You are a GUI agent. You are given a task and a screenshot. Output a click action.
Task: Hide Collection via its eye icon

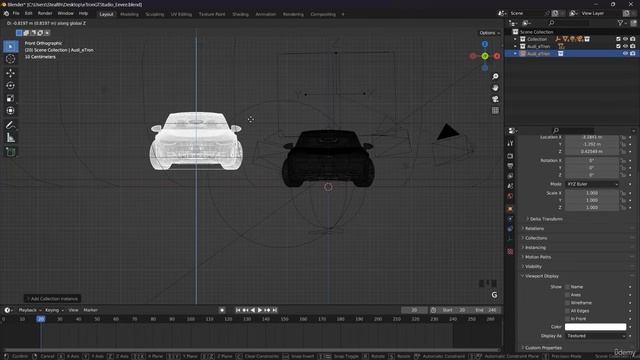(625, 39)
